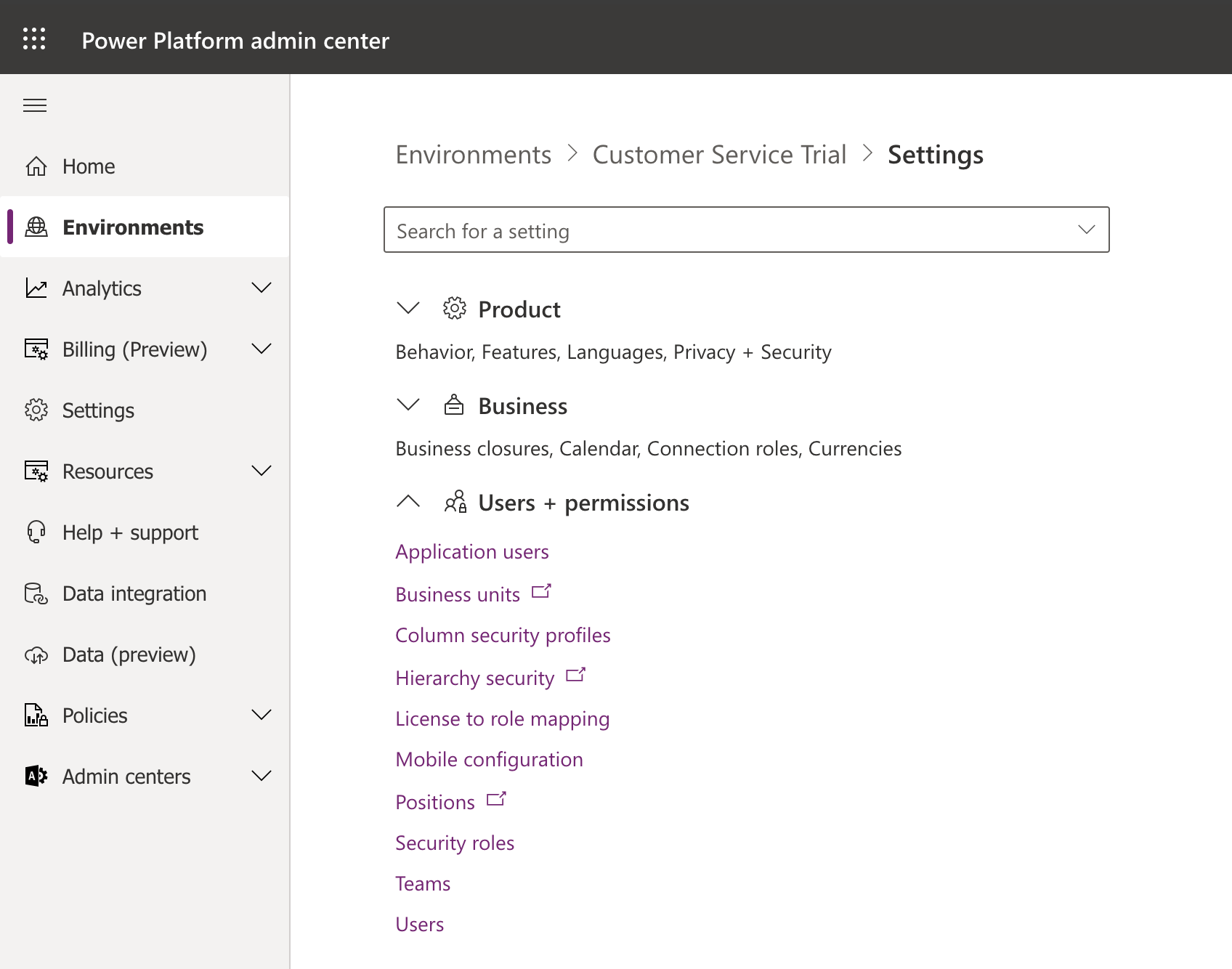
Task: Open the Hierarchy security link
Action: click(x=475, y=678)
